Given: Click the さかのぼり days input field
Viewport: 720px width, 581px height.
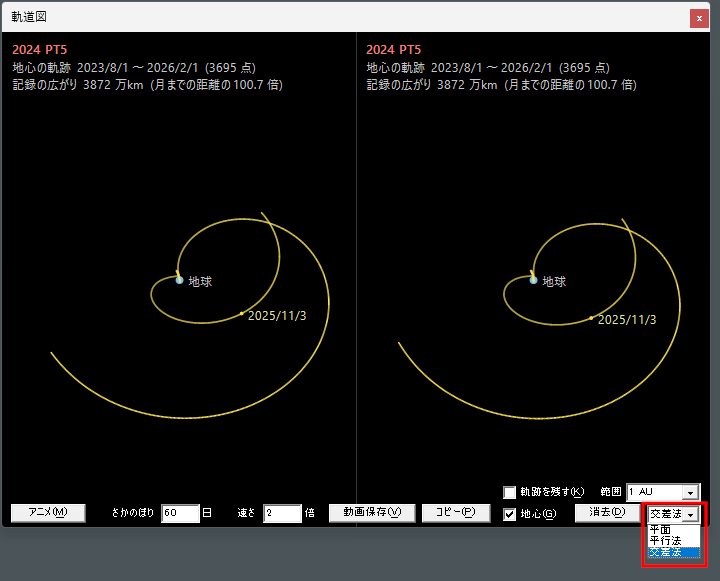Looking at the screenshot, I should click(x=180, y=513).
